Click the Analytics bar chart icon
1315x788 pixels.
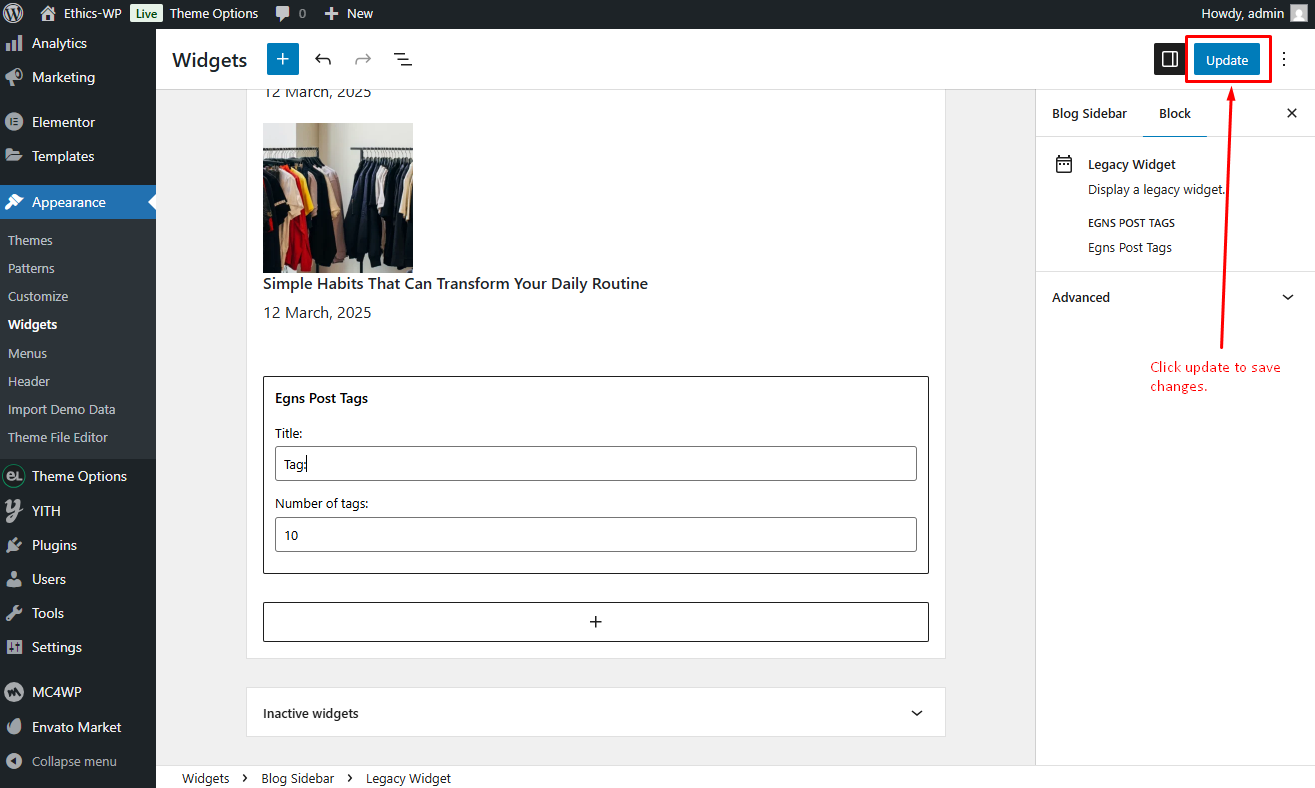14,43
